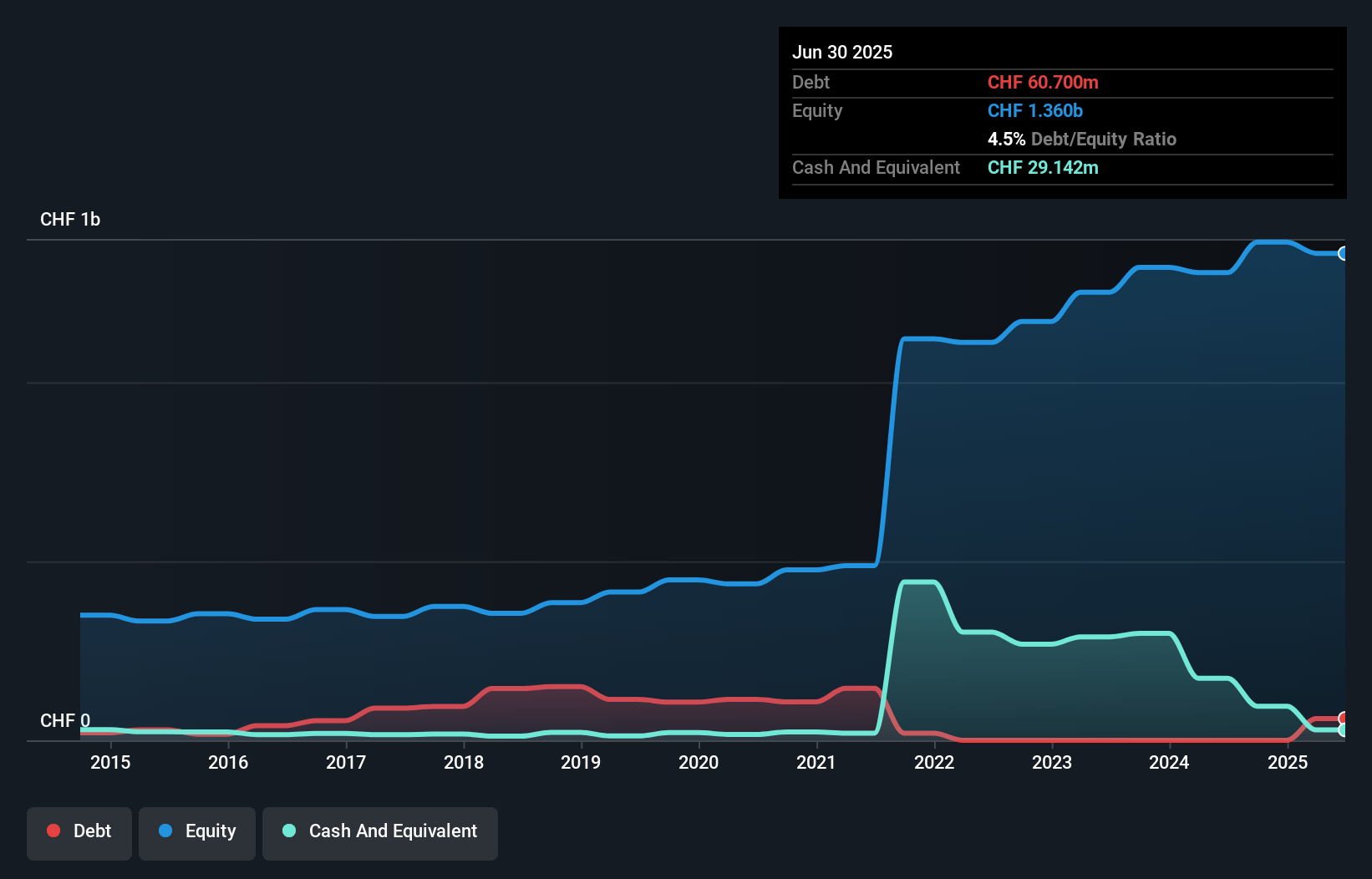
Task: Click Cash And Equivalent label in tooltip
Action: [876, 168]
